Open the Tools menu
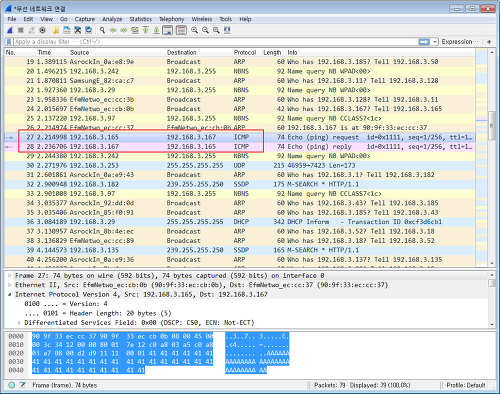Image resolution: width=500 pixels, height=394 pixels. click(x=225, y=19)
